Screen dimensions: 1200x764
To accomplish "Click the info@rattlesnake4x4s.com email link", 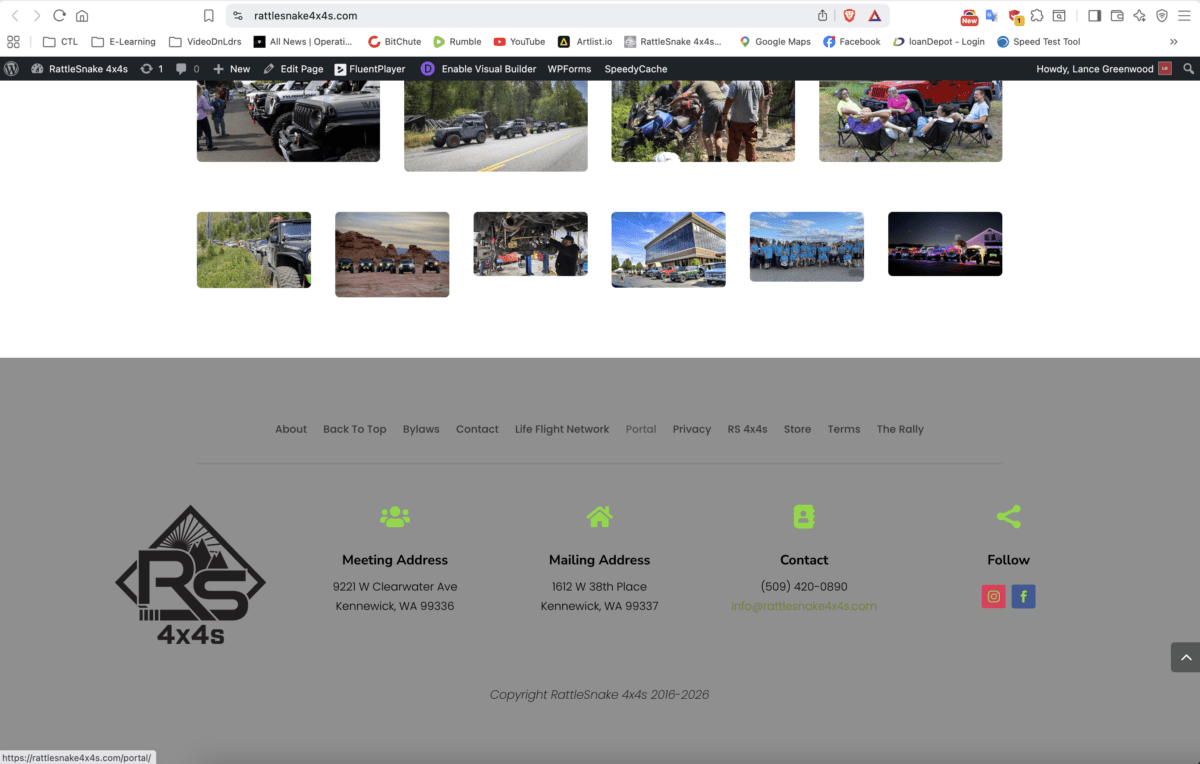I will (804, 606).
